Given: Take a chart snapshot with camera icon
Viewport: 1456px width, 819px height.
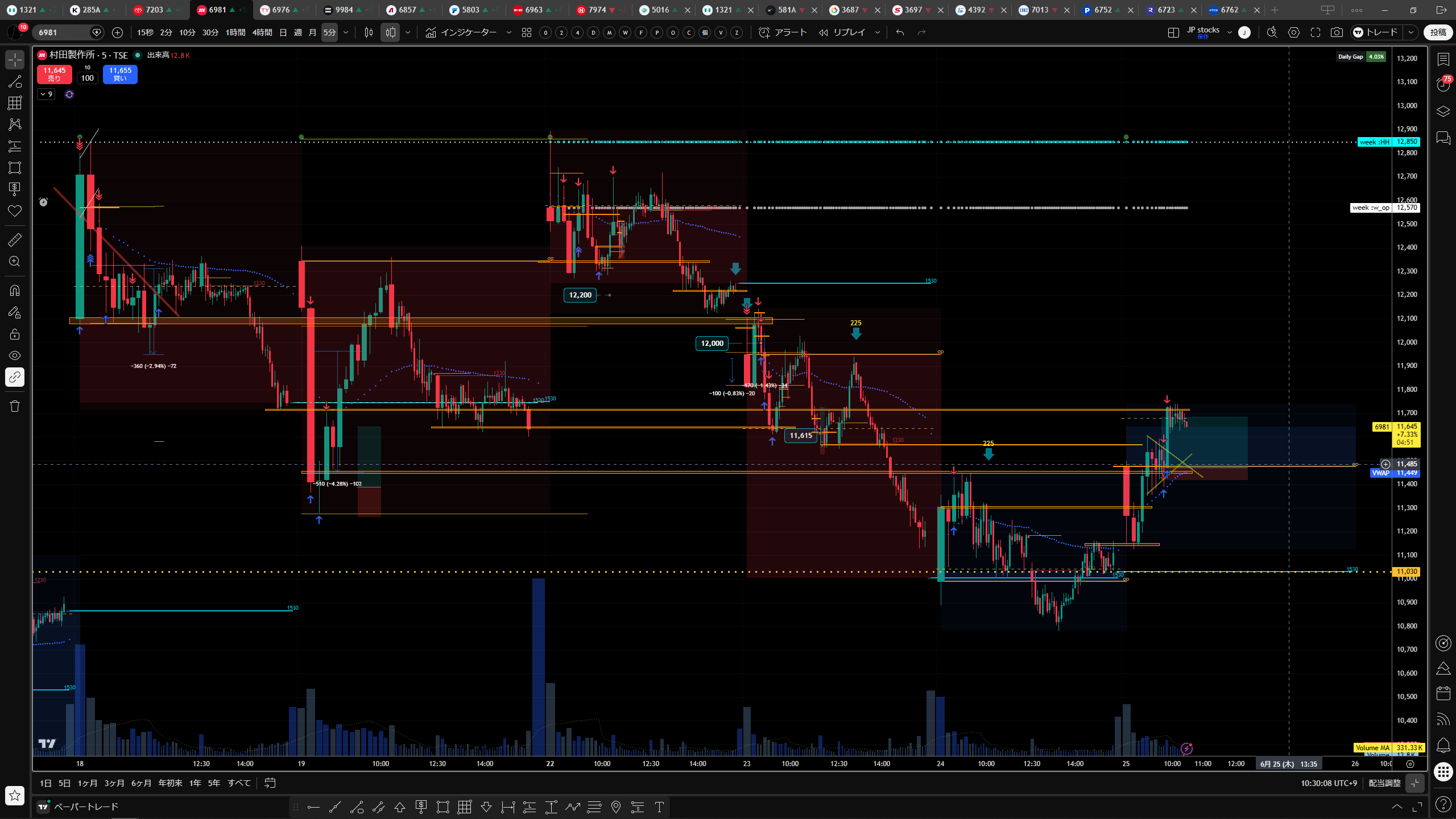Looking at the screenshot, I should [x=1337, y=32].
